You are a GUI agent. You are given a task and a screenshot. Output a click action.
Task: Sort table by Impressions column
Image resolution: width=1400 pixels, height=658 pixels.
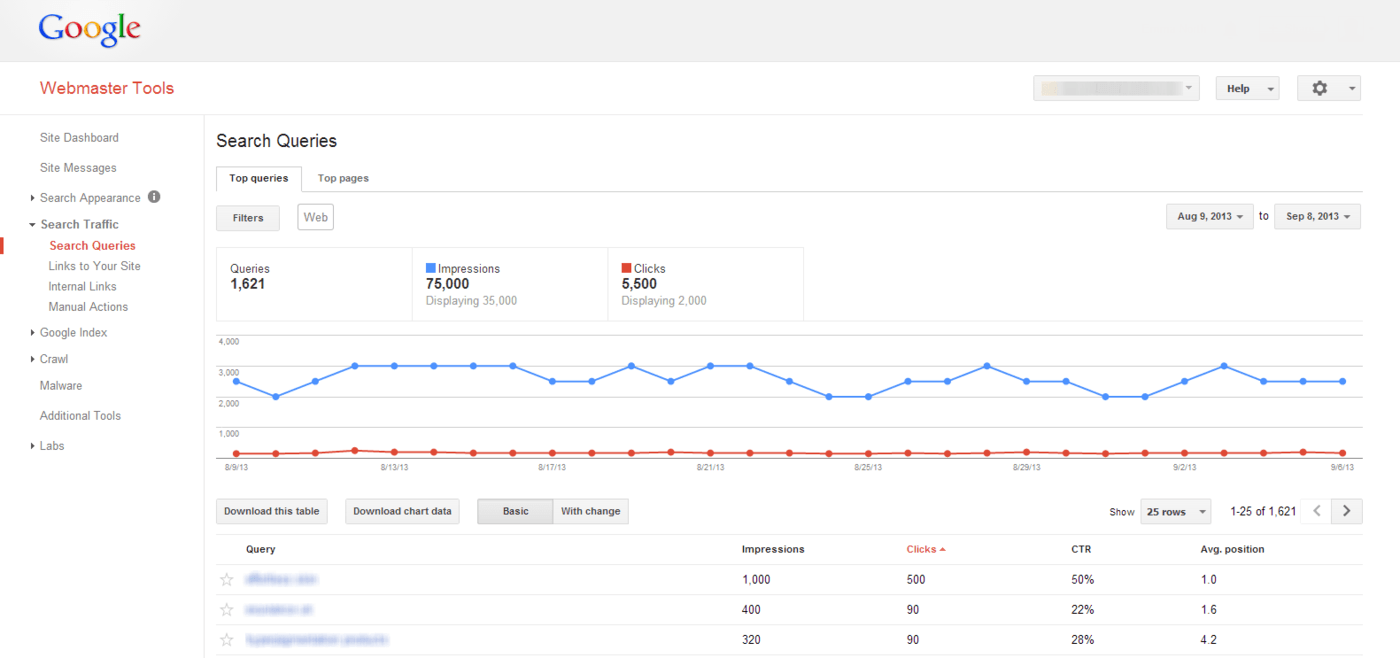click(773, 549)
